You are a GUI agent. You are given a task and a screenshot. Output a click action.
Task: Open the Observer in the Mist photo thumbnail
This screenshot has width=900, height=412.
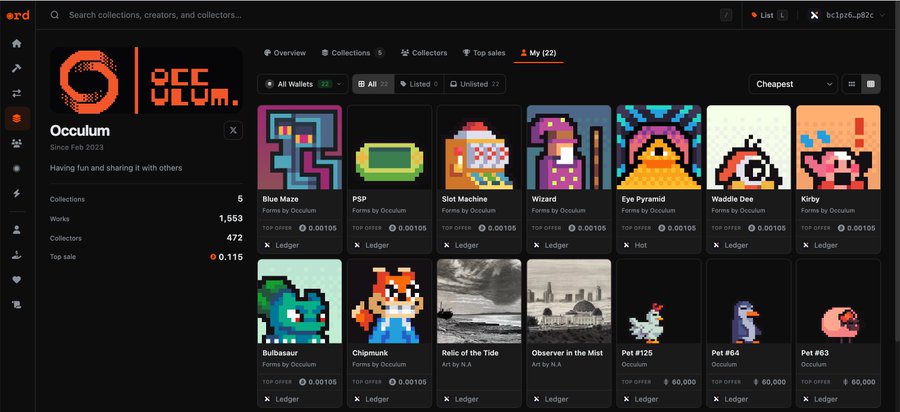(x=569, y=301)
